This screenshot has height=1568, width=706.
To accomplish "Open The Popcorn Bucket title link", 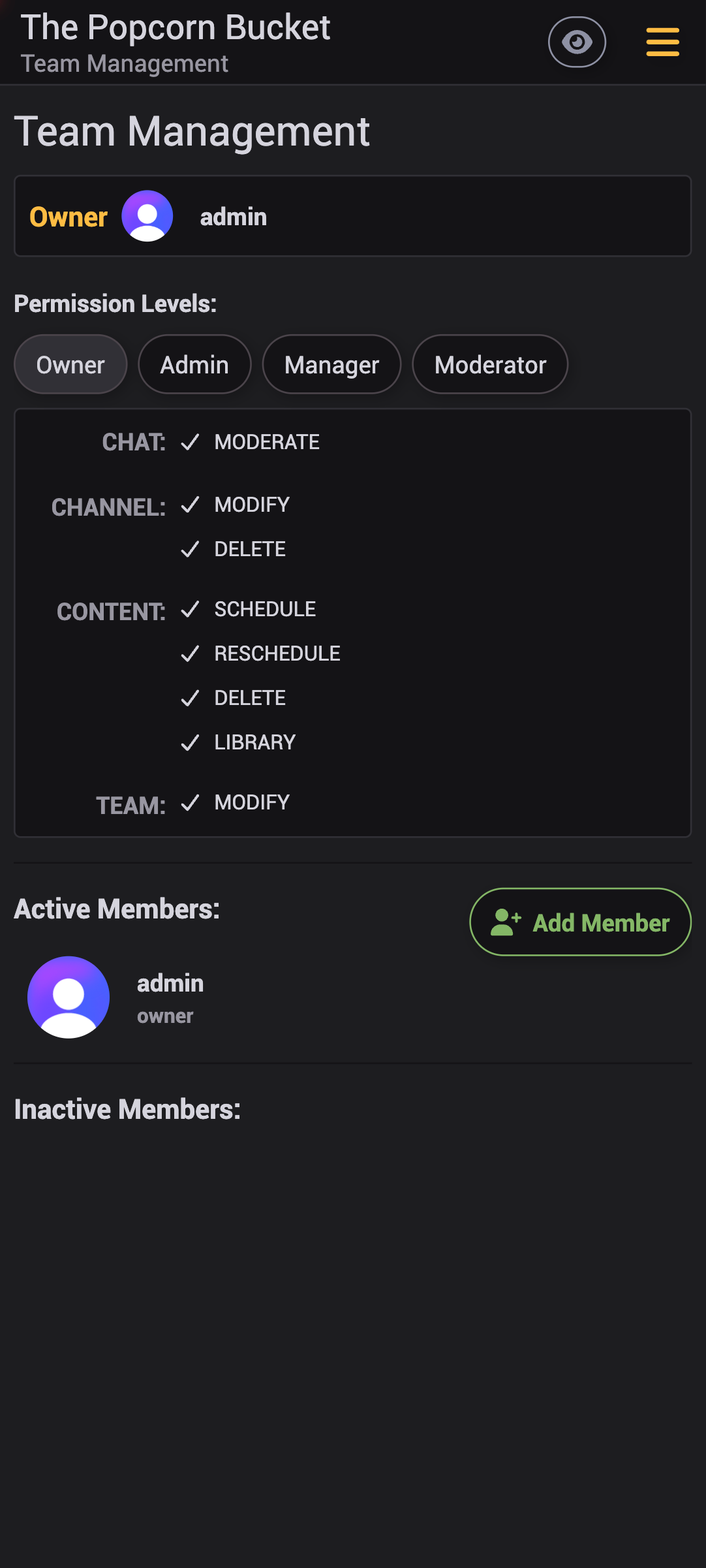I will 176,27.
